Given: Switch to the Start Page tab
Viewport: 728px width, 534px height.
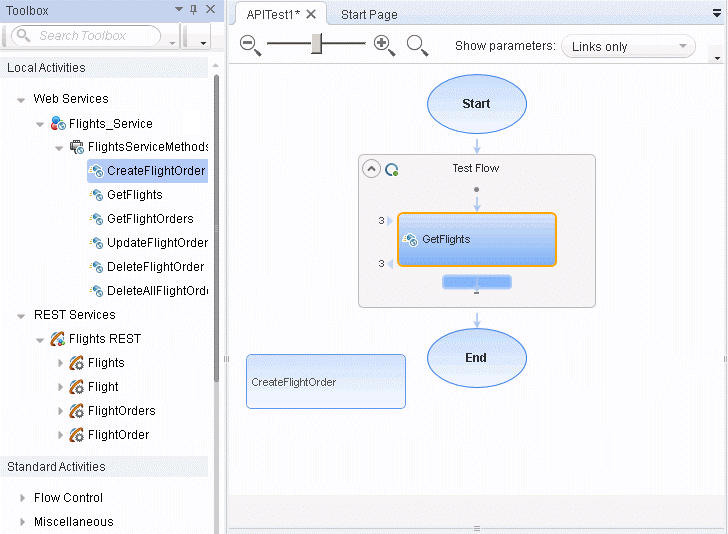Looking at the screenshot, I should [x=368, y=15].
